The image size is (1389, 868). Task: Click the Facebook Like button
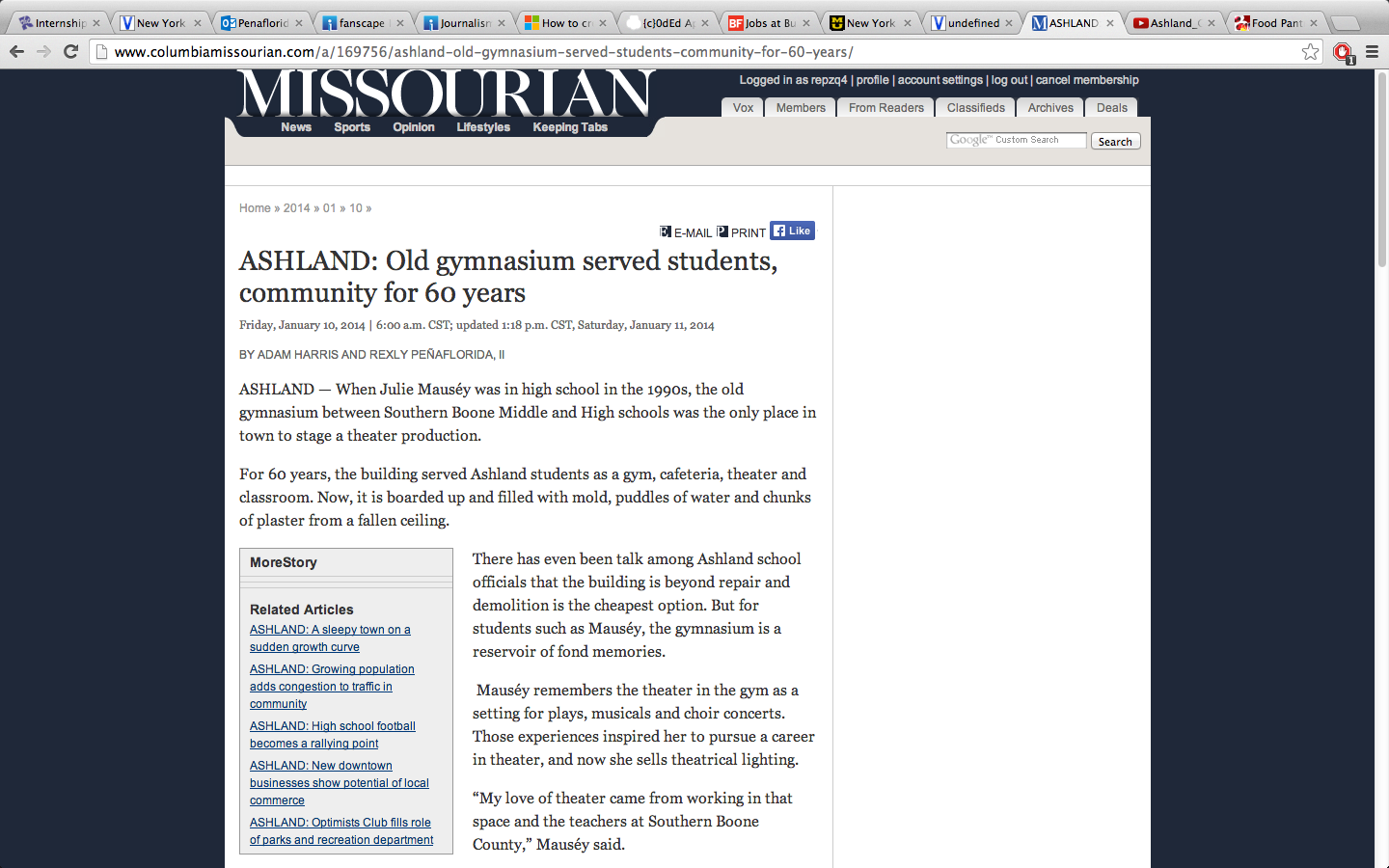coord(792,231)
